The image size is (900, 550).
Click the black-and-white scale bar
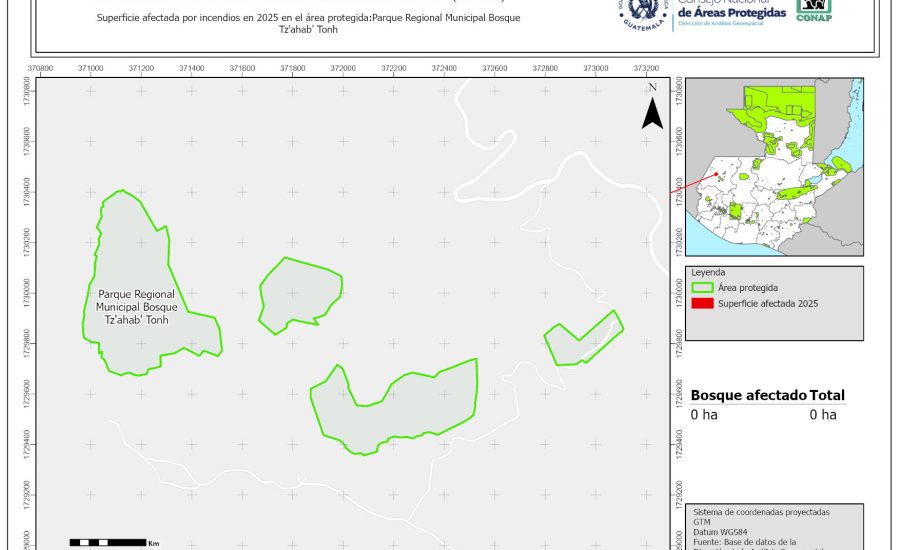(107, 543)
